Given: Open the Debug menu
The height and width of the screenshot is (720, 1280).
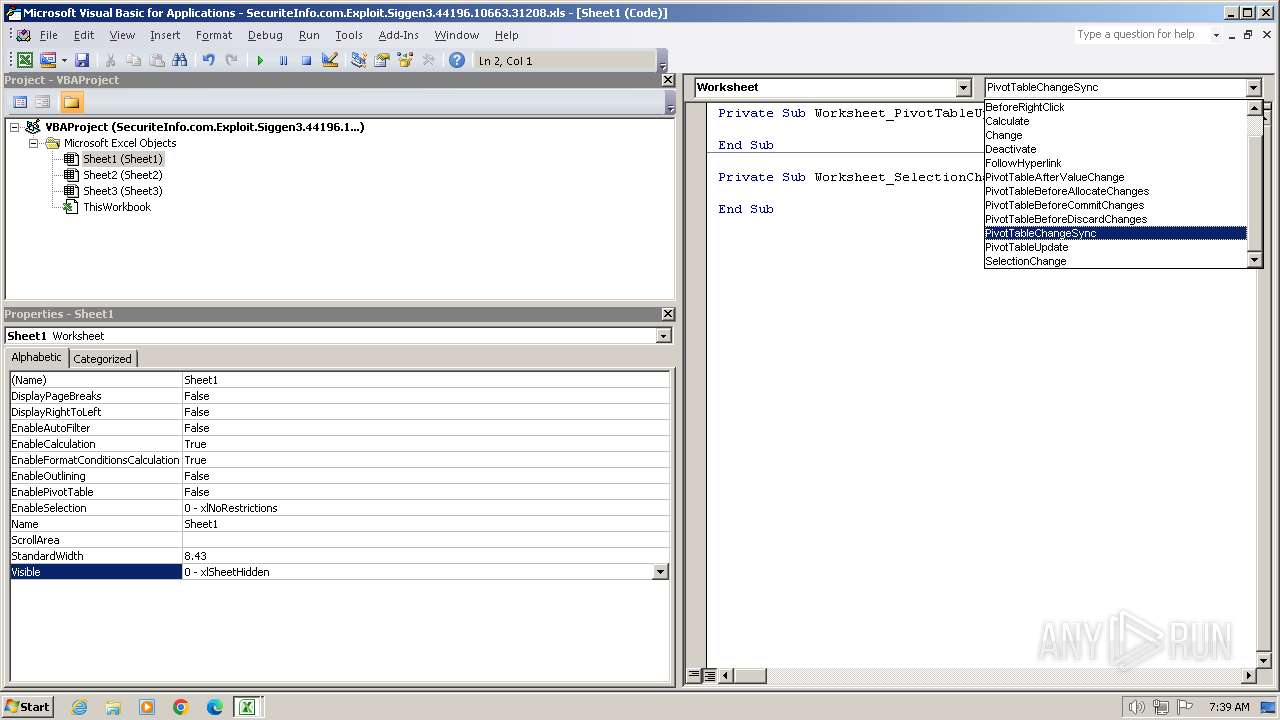Looking at the screenshot, I should [x=265, y=35].
